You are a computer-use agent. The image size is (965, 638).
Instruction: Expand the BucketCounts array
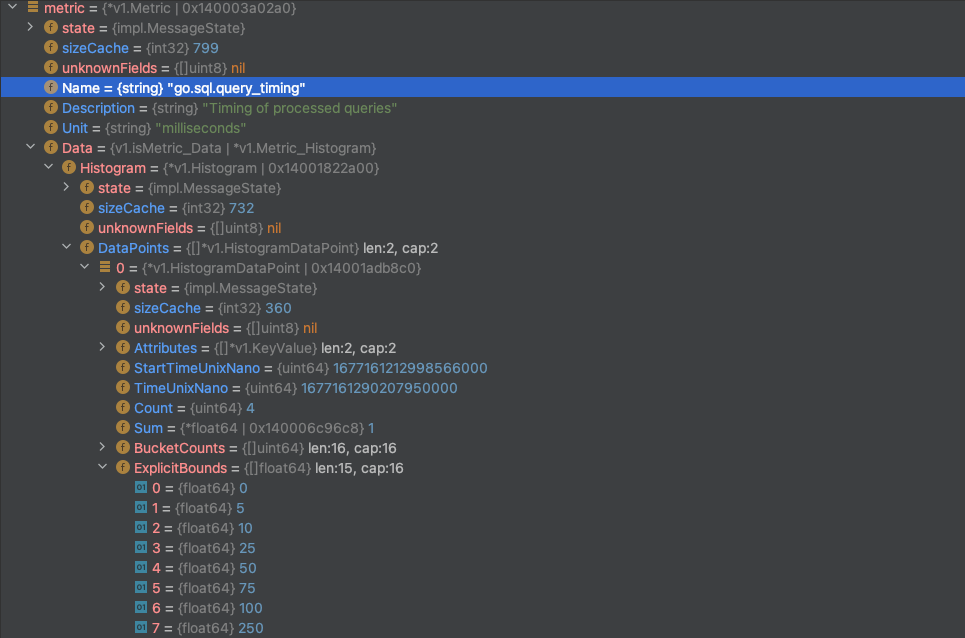point(102,448)
